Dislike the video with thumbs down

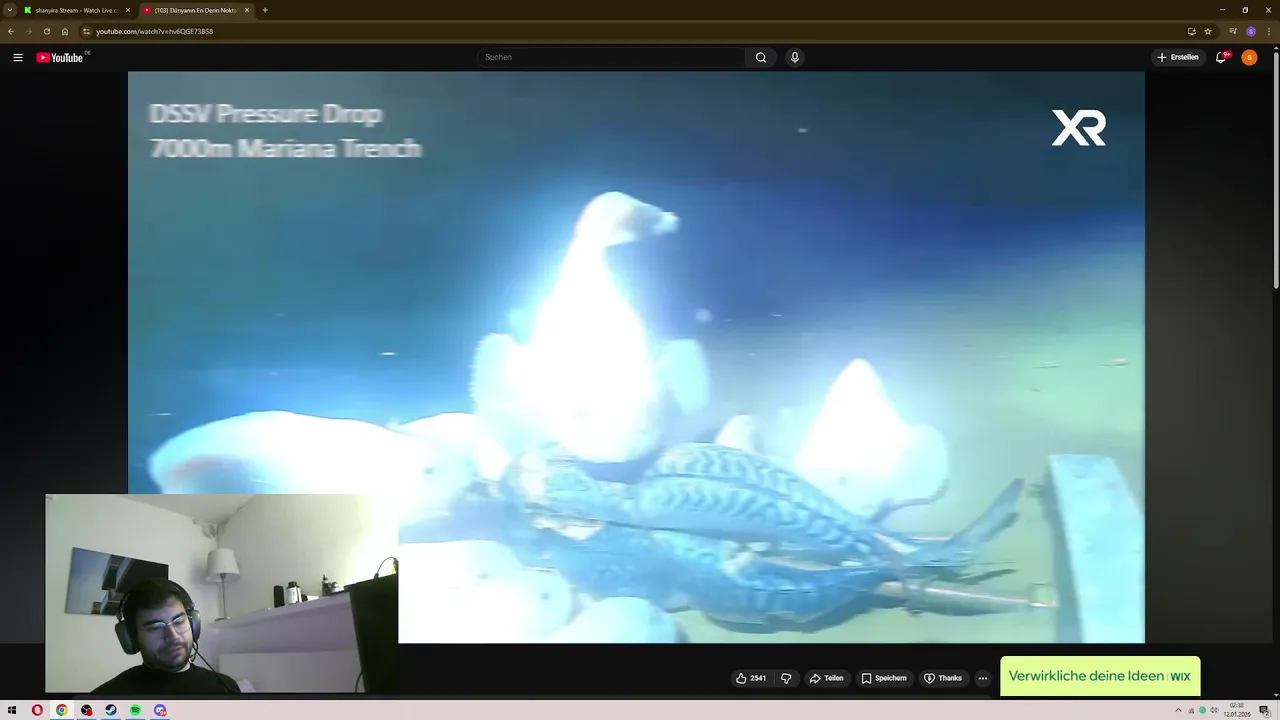point(786,678)
